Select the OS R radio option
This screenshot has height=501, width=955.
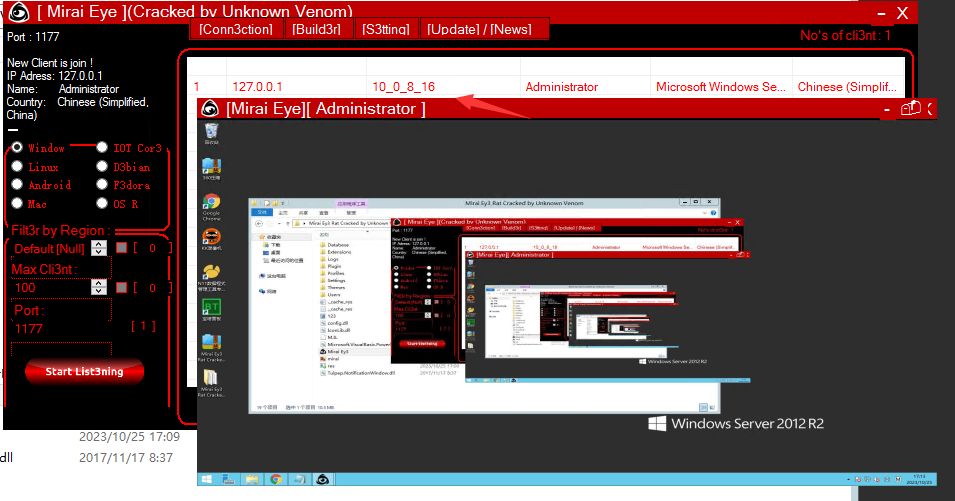point(102,203)
